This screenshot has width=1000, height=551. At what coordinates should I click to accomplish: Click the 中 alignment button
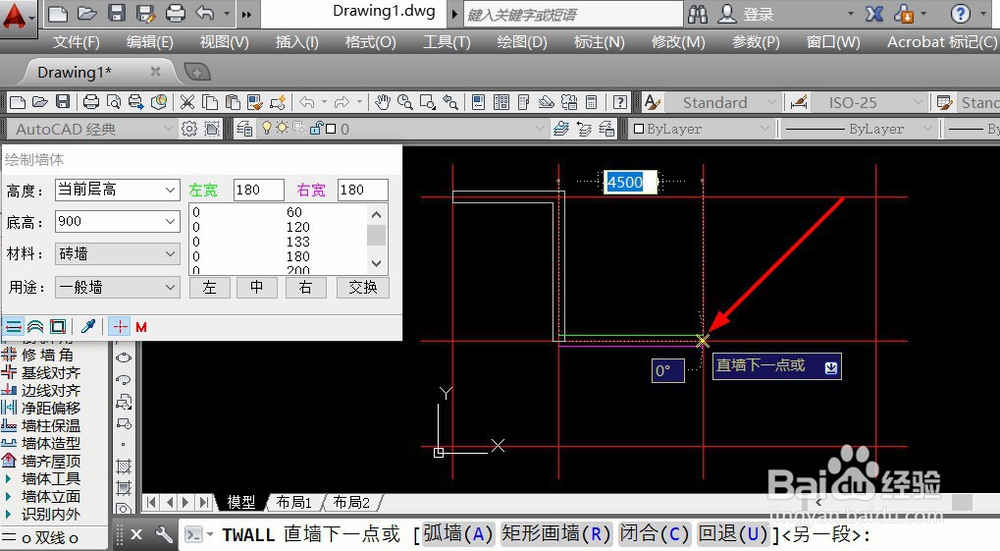[257, 288]
